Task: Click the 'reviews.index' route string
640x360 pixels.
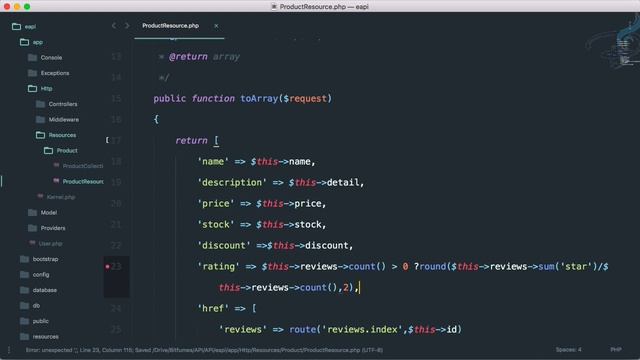Action: click(362, 329)
